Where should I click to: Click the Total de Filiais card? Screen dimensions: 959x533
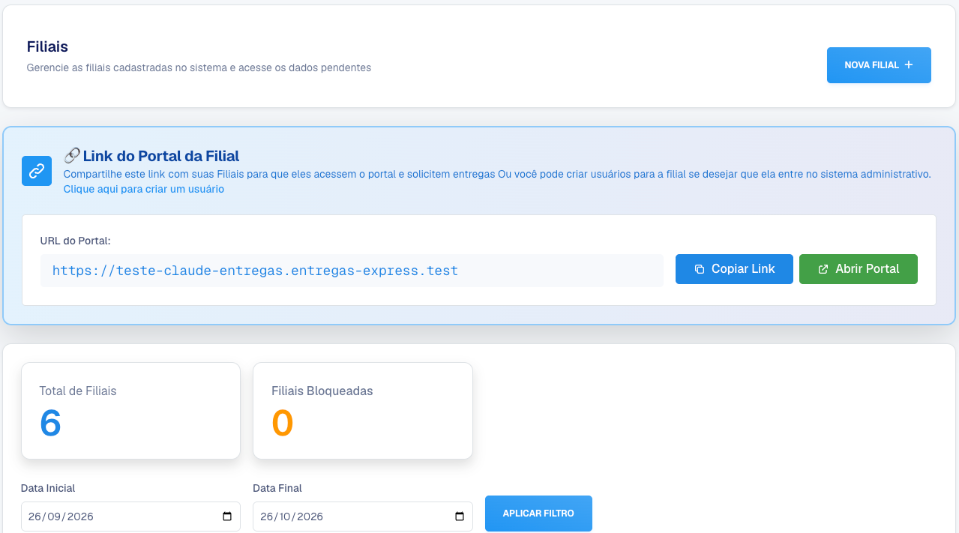click(131, 411)
